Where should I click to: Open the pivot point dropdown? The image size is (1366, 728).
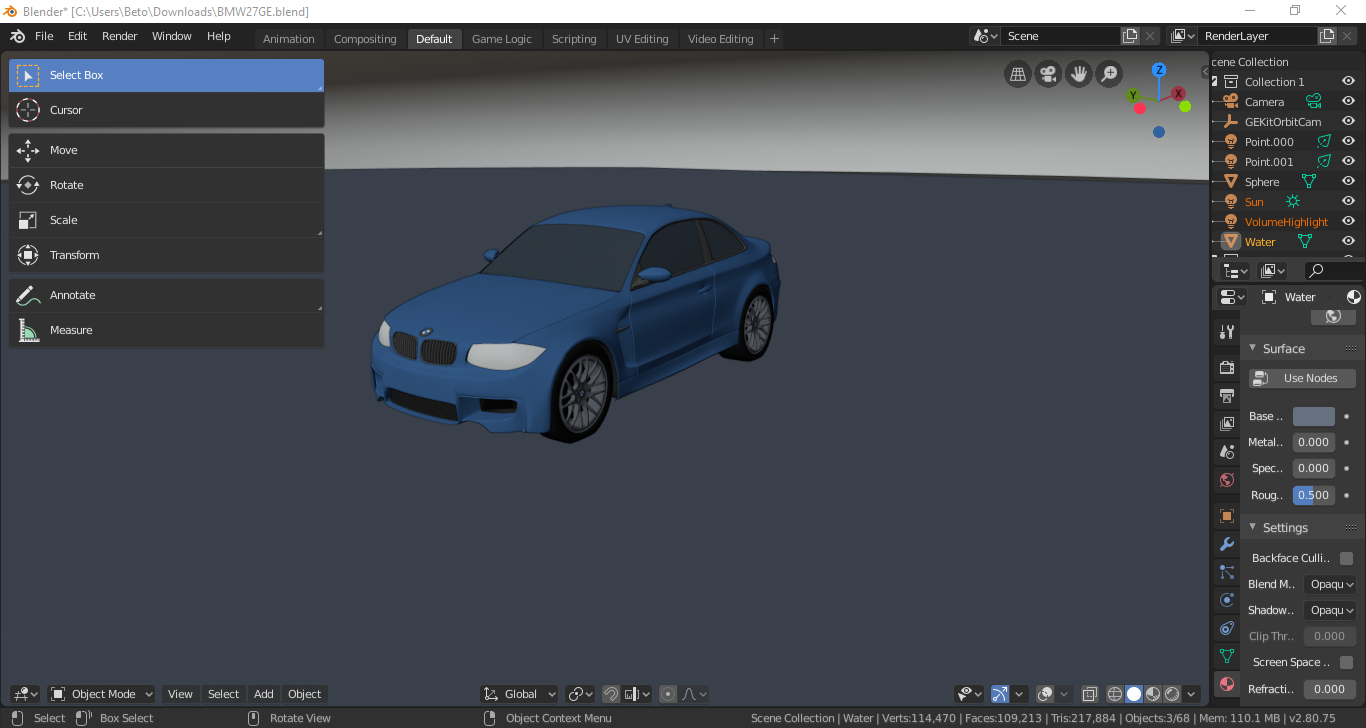coord(581,694)
